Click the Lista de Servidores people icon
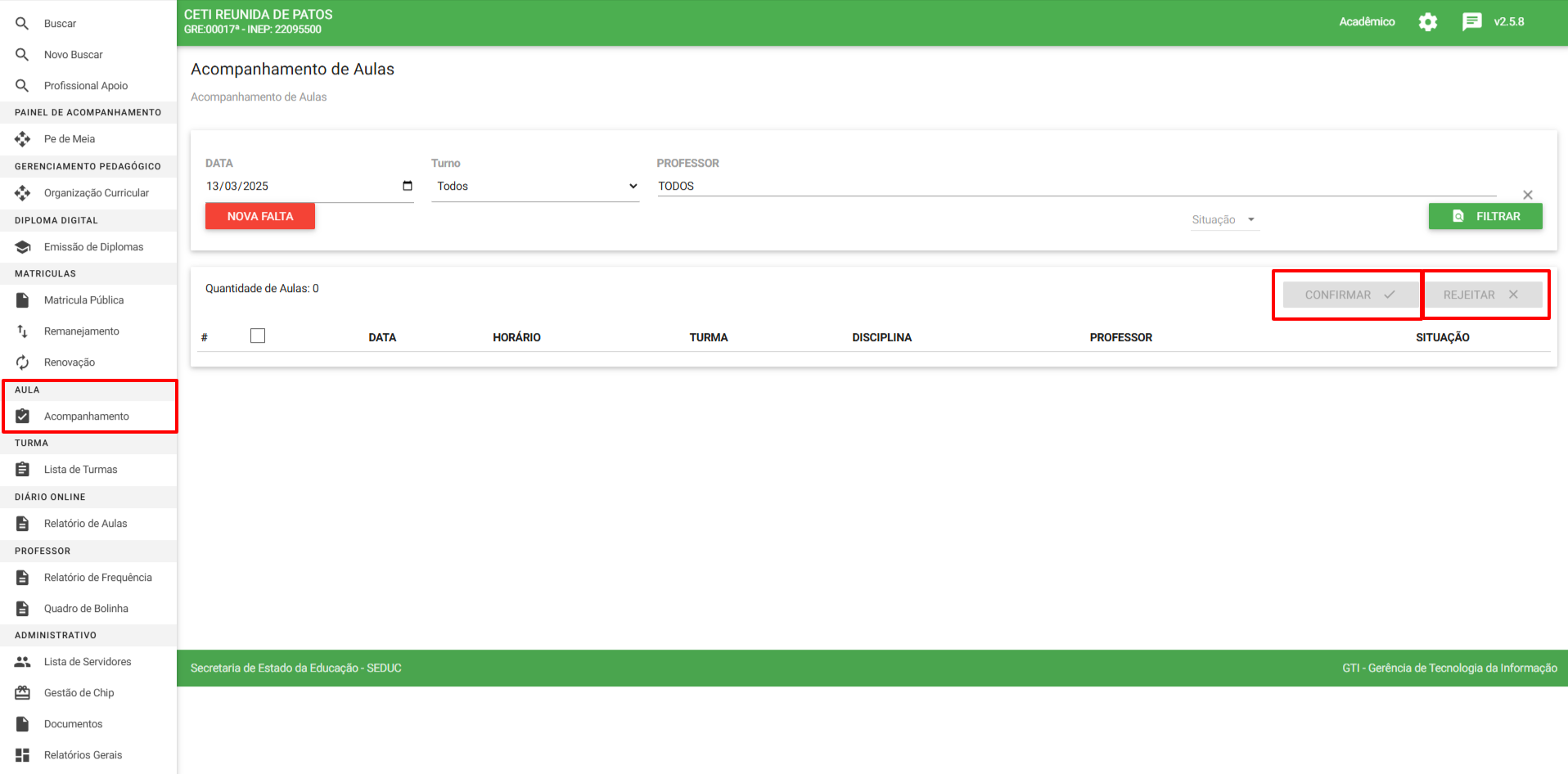The image size is (1568, 774). click(23, 662)
